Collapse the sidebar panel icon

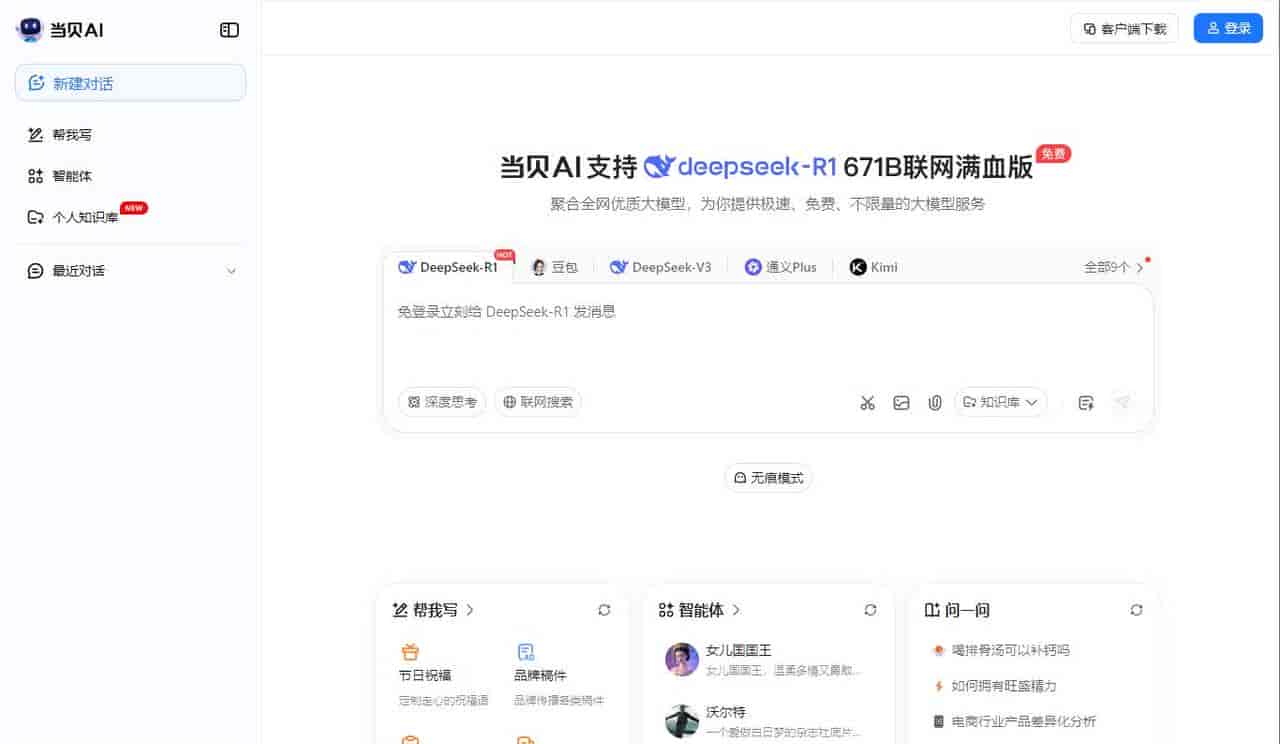point(229,30)
